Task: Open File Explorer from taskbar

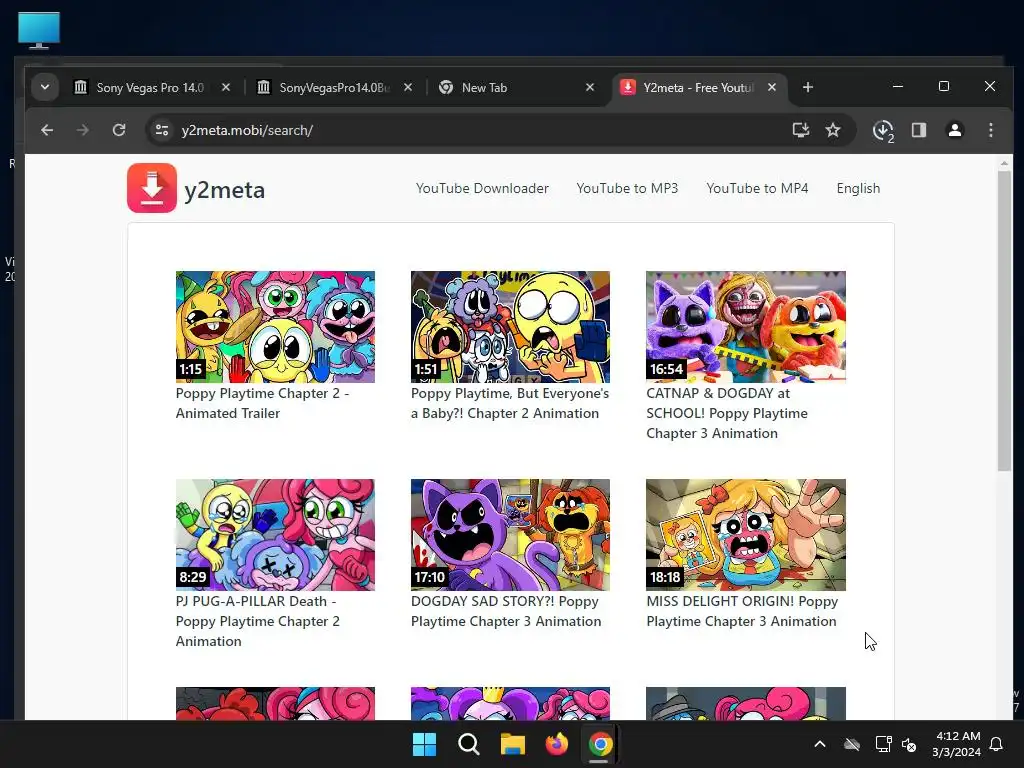Action: click(513, 744)
